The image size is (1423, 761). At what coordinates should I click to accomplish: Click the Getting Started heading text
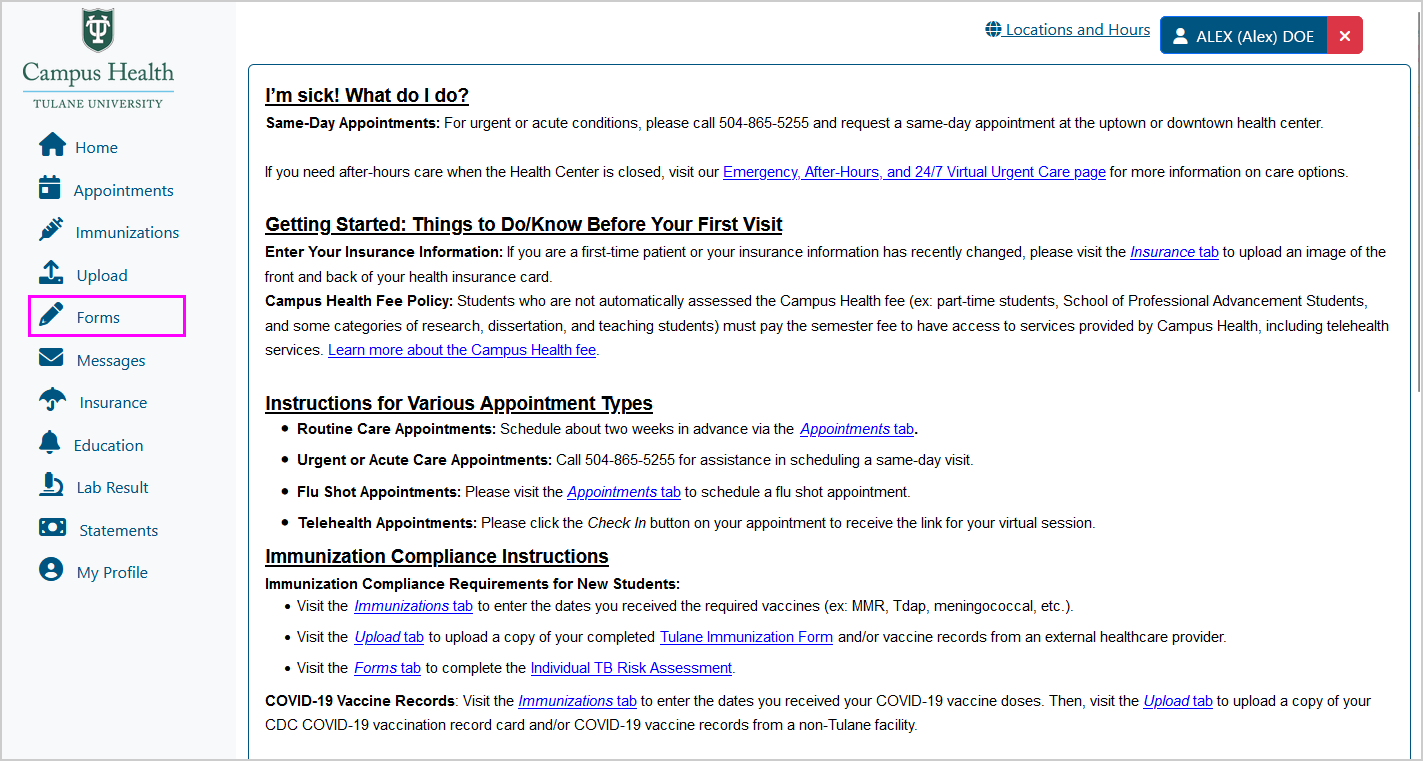524,224
